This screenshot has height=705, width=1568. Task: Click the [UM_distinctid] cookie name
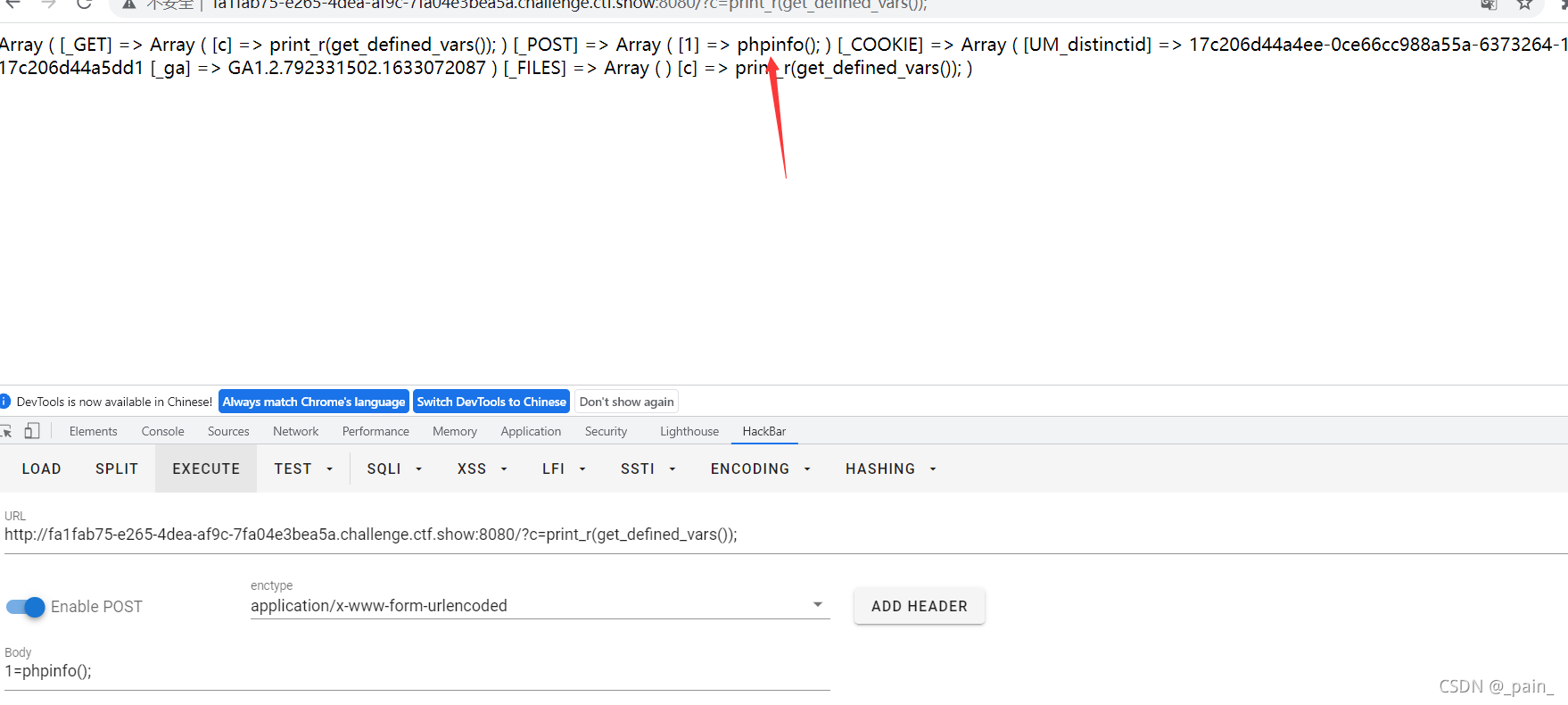point(1087,45)
